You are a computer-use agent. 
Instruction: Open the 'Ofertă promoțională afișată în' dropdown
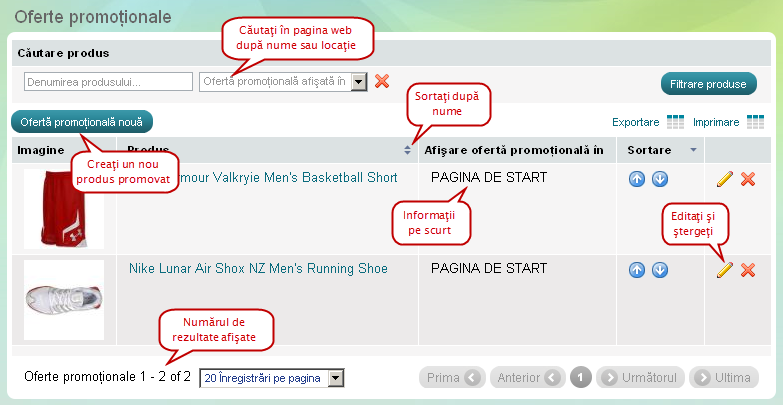(359, 82)
